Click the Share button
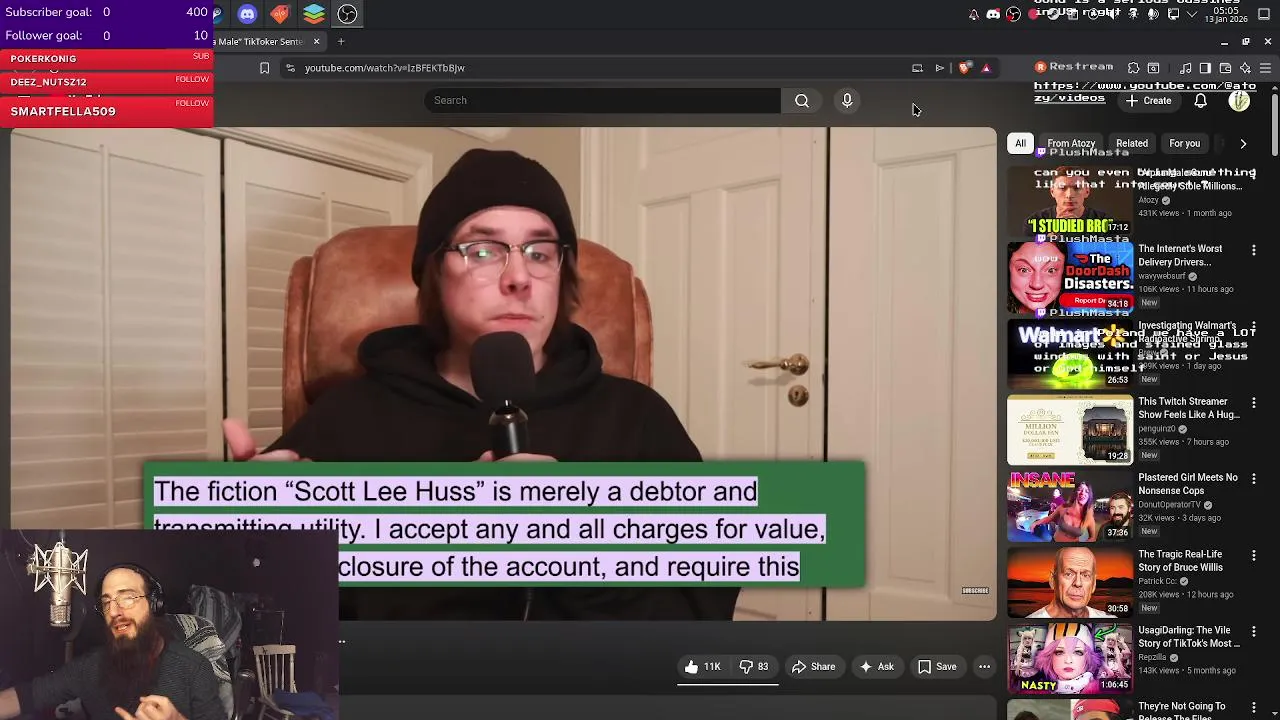 point(813,667)
